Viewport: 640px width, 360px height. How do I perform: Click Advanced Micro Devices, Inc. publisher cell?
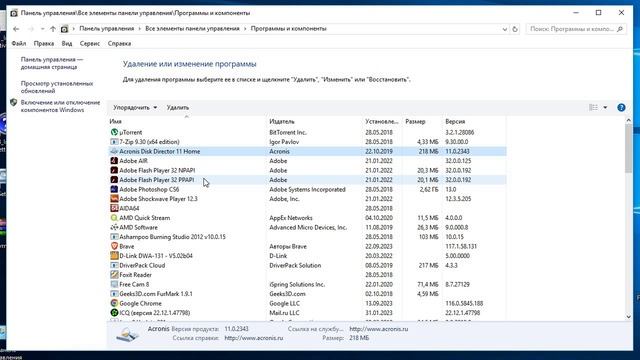pos(308,227)
